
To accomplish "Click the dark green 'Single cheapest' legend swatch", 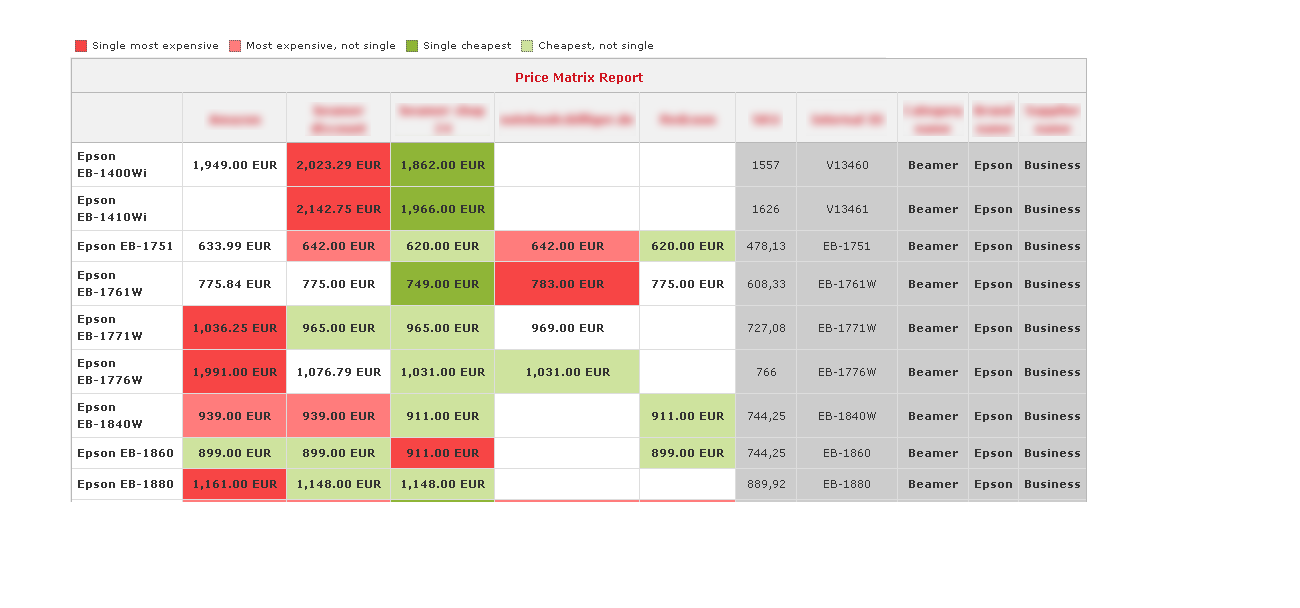I will click(412, 46).
